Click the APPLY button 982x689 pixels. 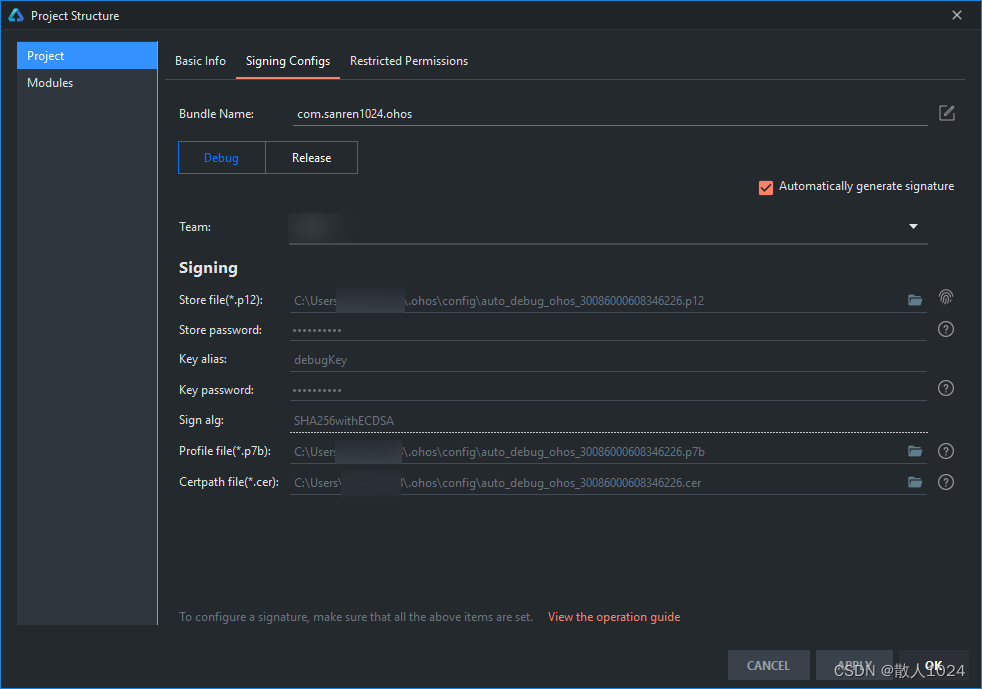point(854,665)
